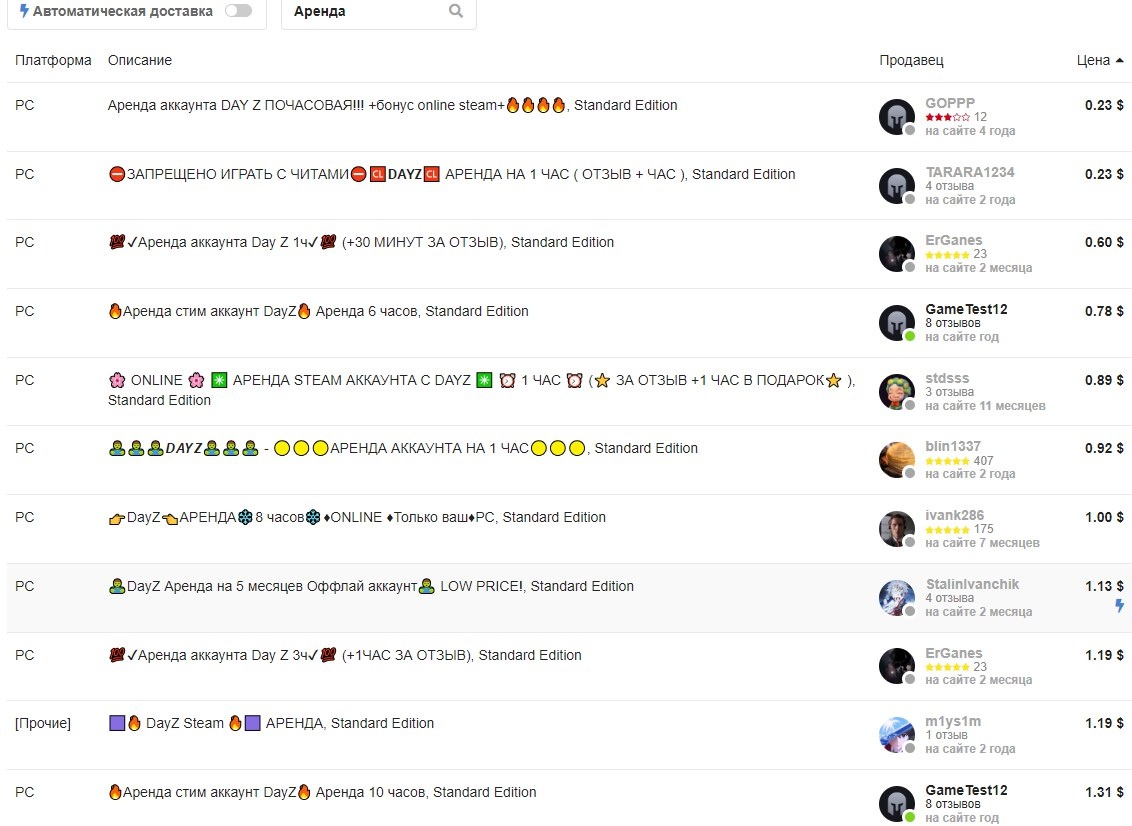Open ivank286 seller avatar
Image resolution: width=1132 pixels, height=826 pixels.
897,529
